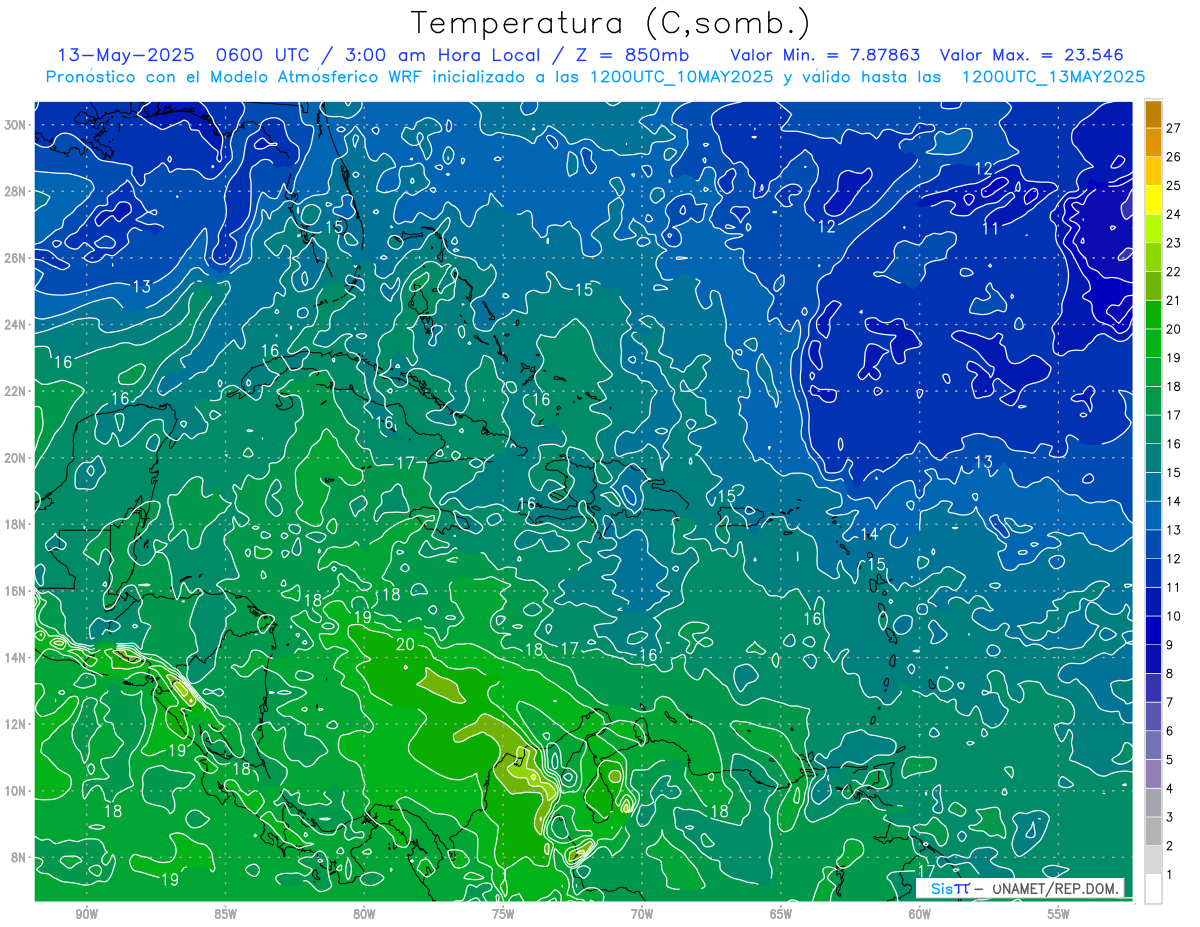
Task: Click the '65W' longitude axis label
Action: pyautogui.click(x=781, y=914)
